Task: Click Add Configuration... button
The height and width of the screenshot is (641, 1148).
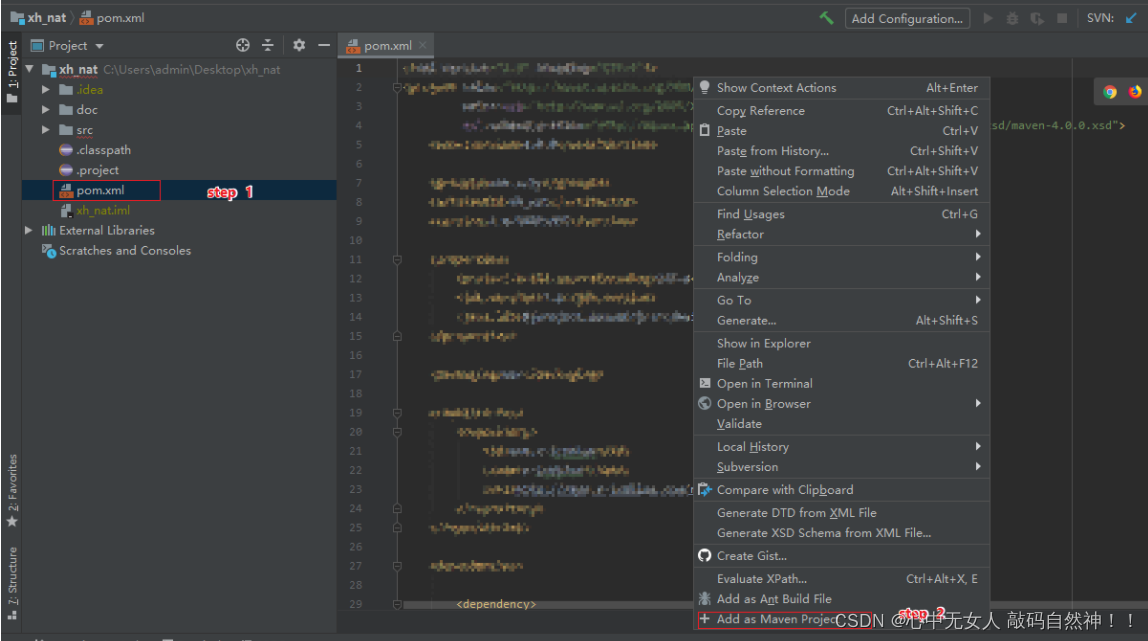Action: click(x=907, y=18)
